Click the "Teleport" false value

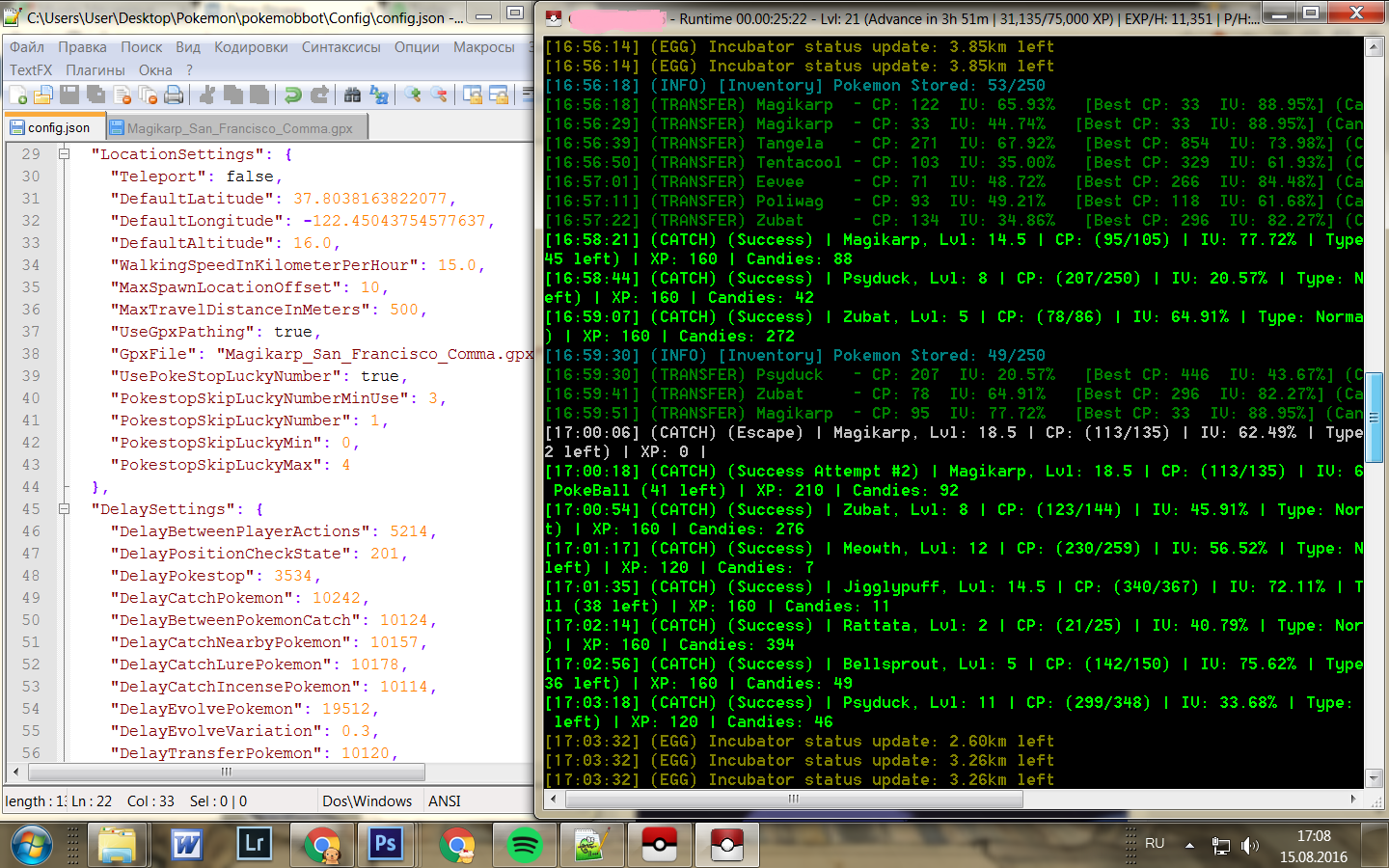(x=250, y=176)
